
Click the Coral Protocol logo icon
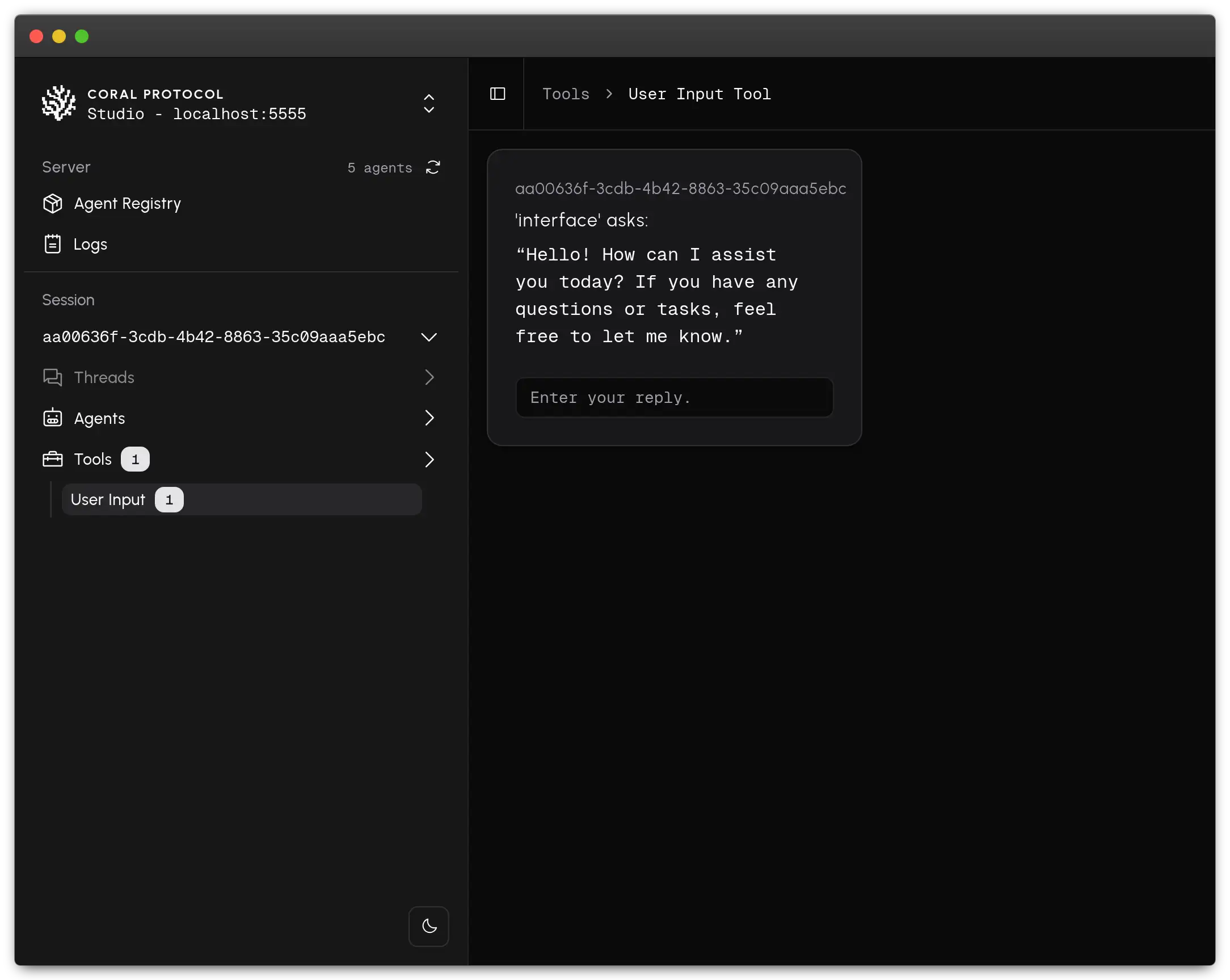point(58,103)
